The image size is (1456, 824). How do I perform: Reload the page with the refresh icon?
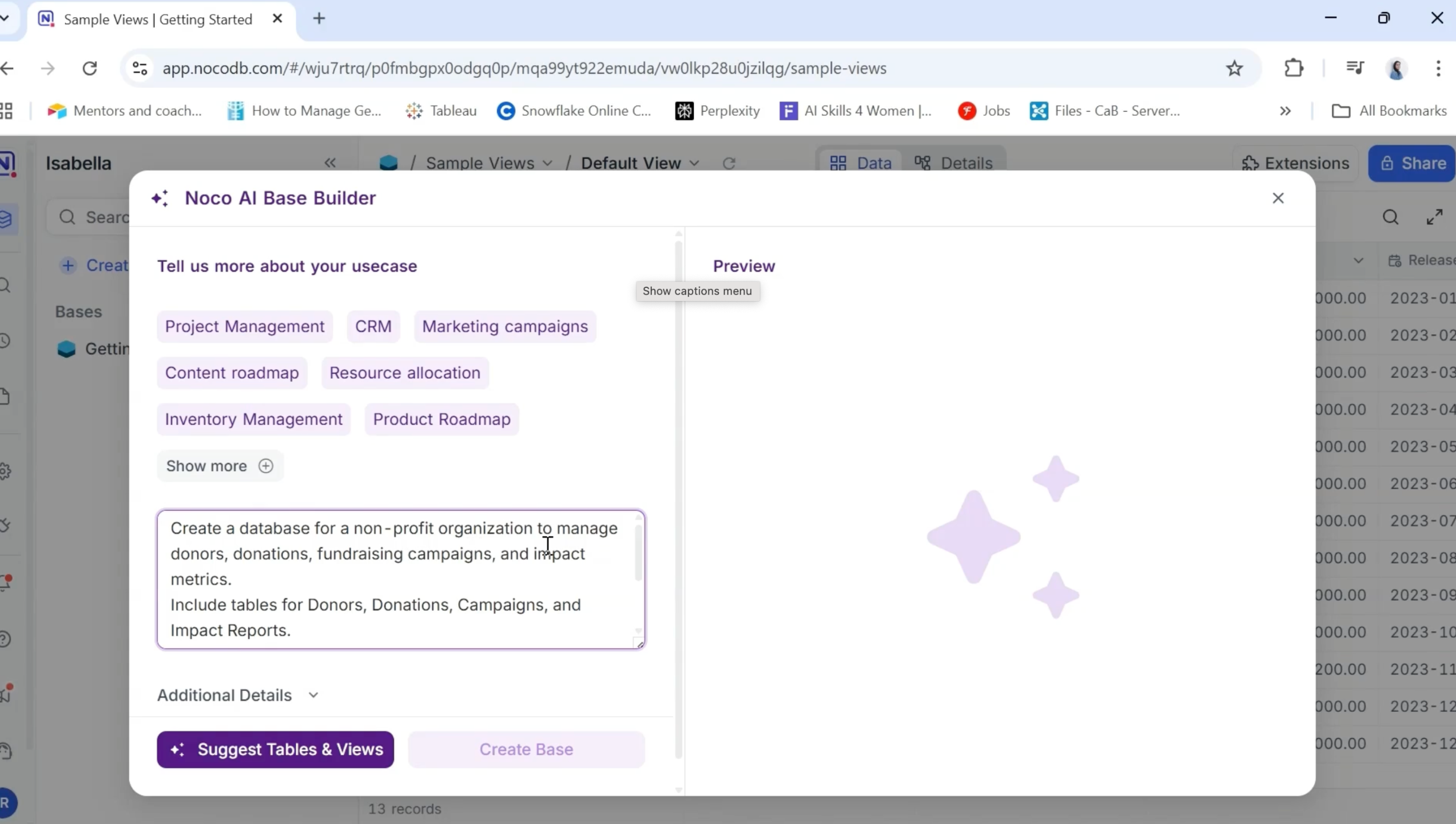[x=90, y=68]
